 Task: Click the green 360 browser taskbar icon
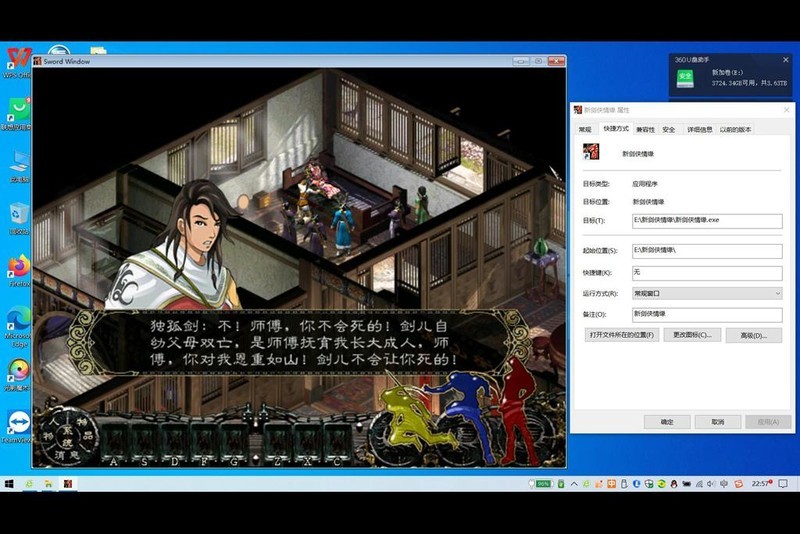pyautogui.click(x=30, y=484)
